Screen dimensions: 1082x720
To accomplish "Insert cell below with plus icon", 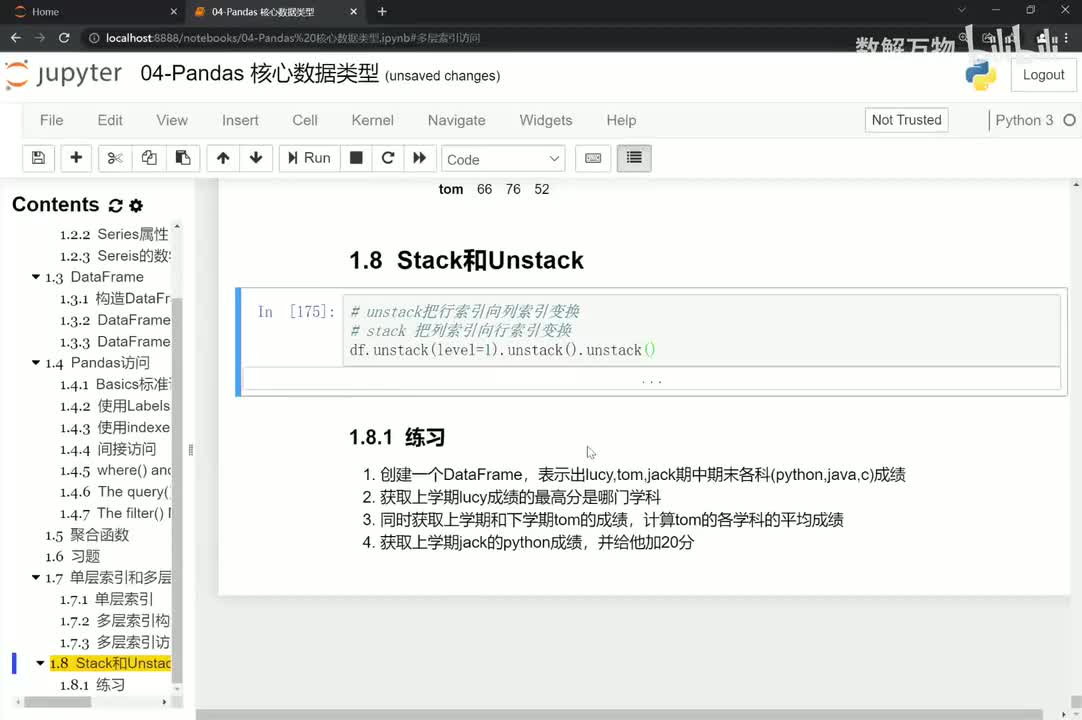I will click(x=76, y=158).
